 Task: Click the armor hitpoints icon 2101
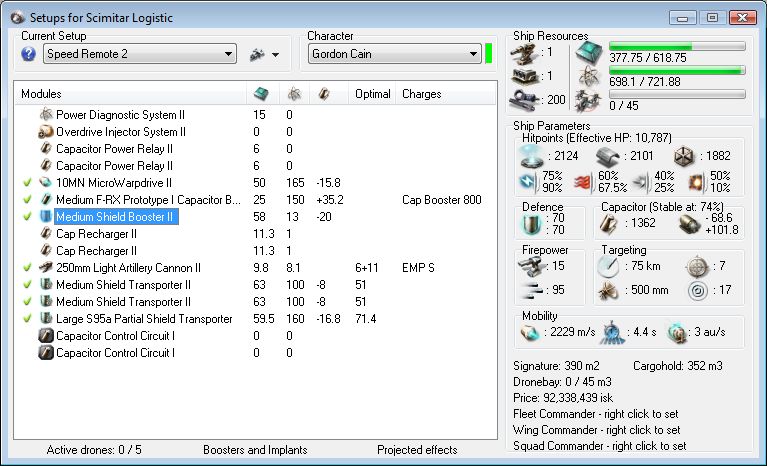coord(608,156)
